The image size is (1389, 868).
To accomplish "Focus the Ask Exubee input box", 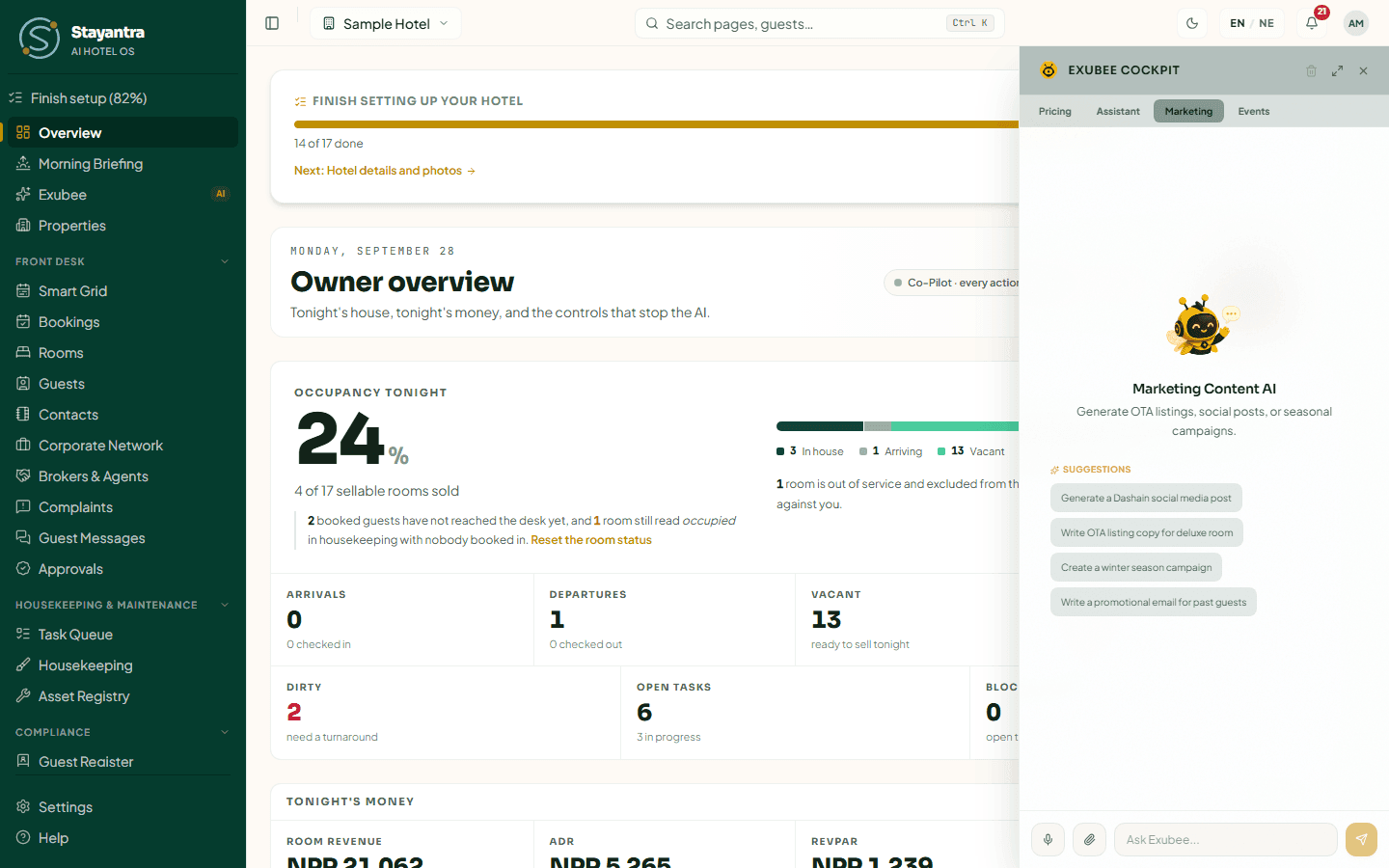I will tap(1226, 840).
